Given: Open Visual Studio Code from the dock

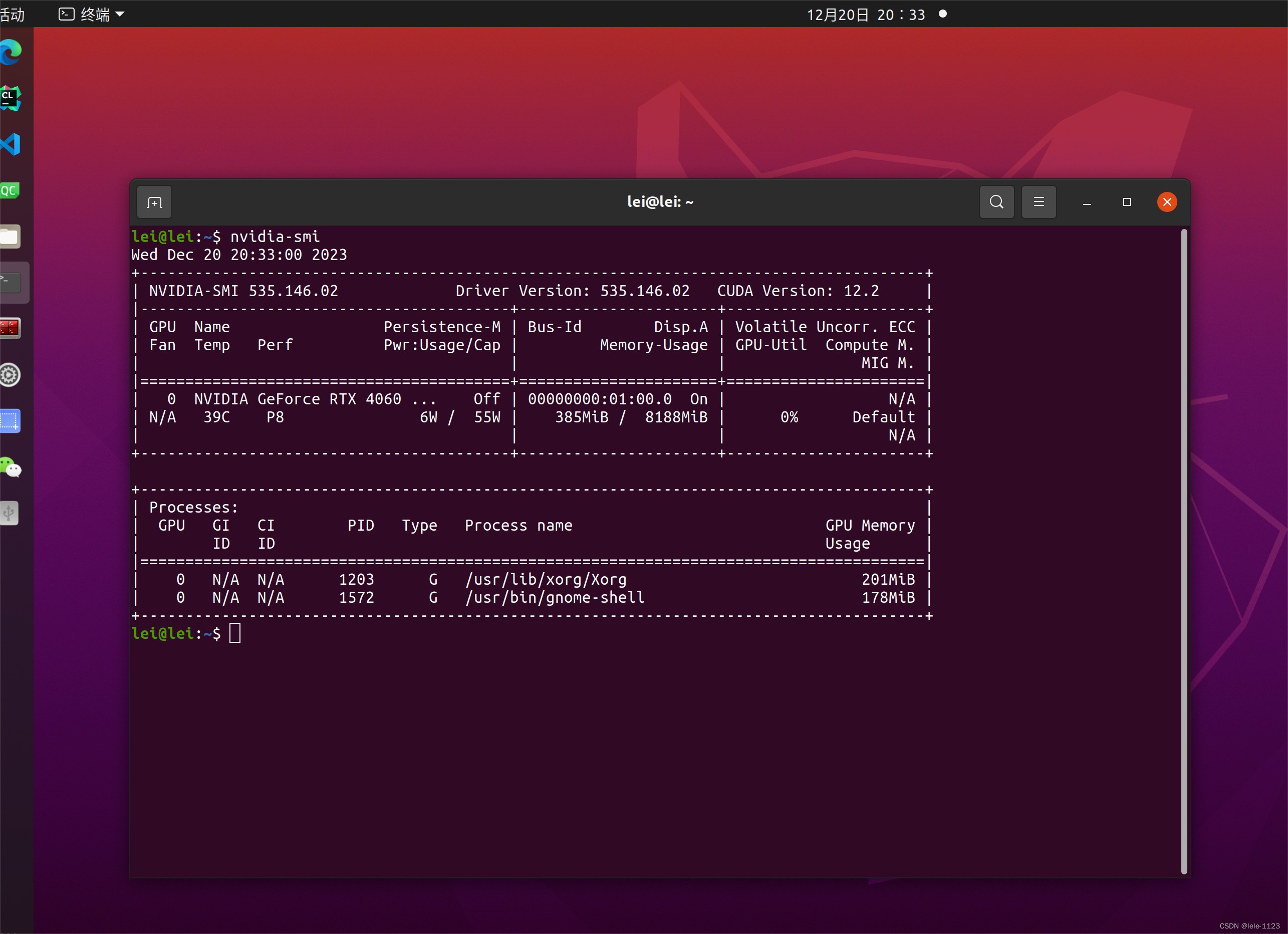Looking at the screenshot, I should [10, 144].
